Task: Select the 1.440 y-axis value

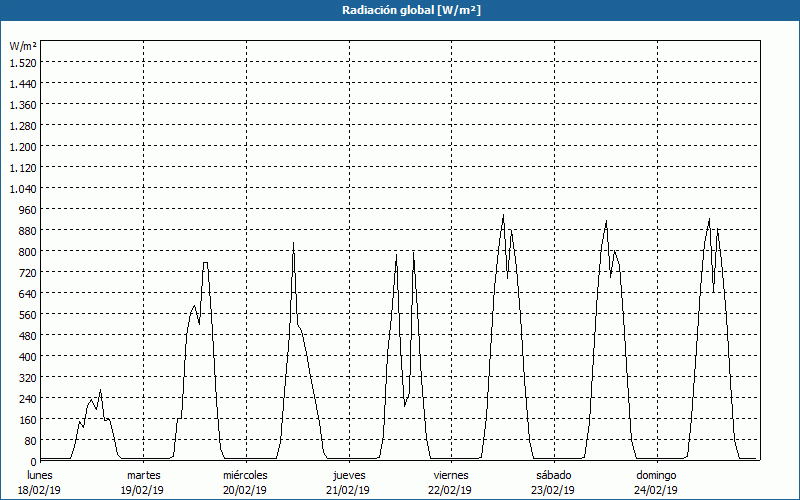Action: (23, 83)
